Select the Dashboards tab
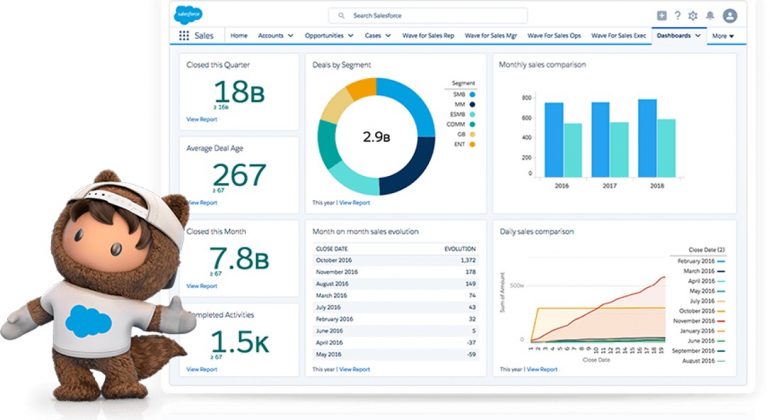Image resolution: width=770 pixels, height=420 pixels. [673, 35]
